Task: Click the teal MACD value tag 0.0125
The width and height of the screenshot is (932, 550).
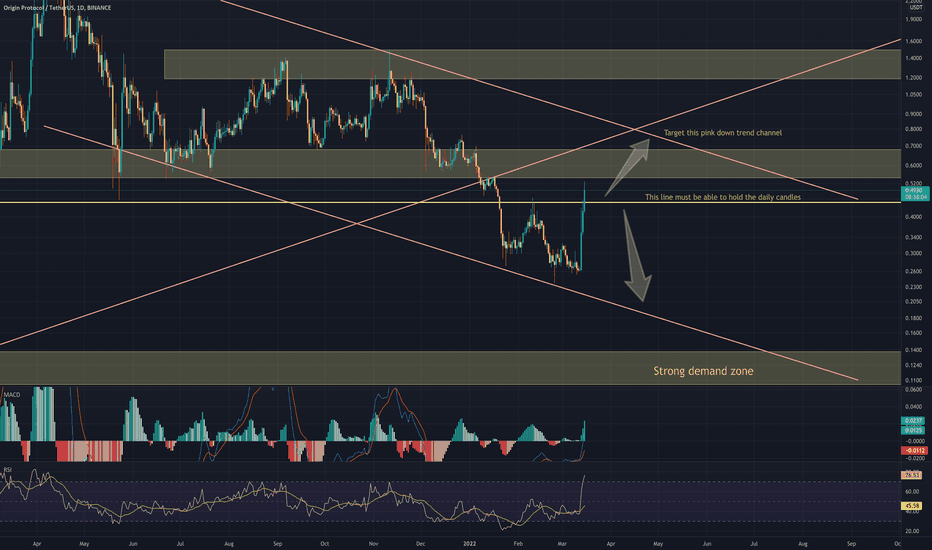Action: pos(914,430)
